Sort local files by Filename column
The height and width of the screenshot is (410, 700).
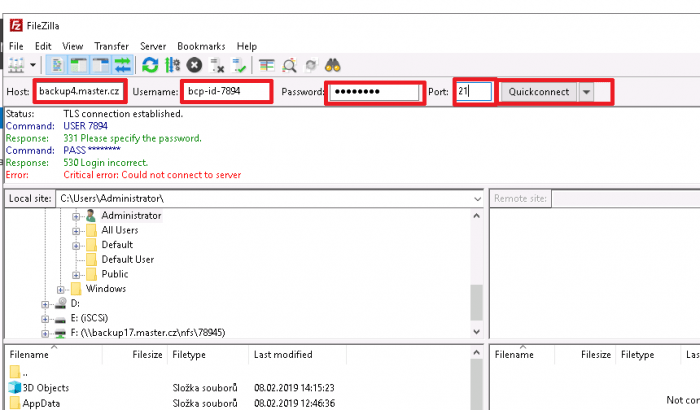click(x=54, y=355)
